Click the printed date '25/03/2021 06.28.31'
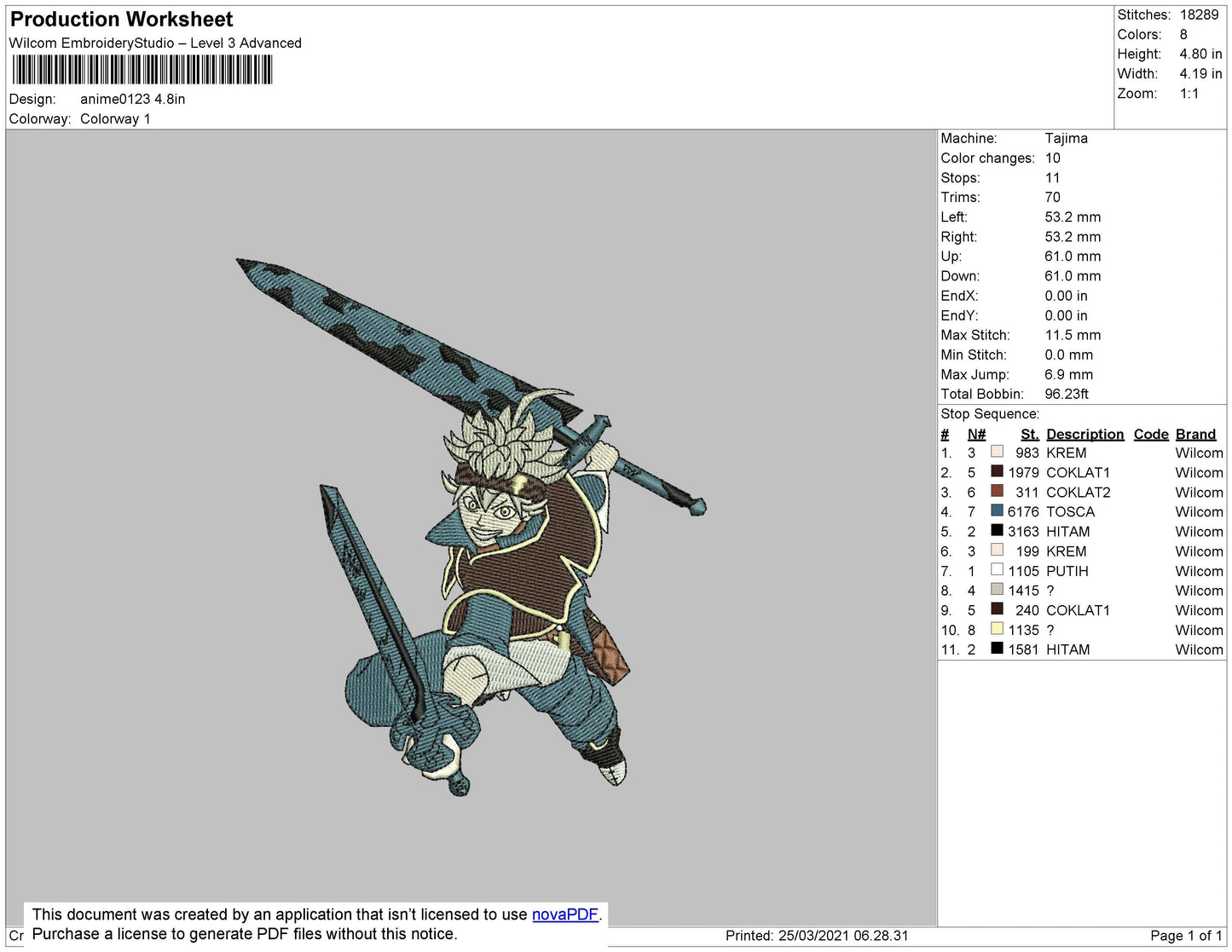 [x=843, y=936]
